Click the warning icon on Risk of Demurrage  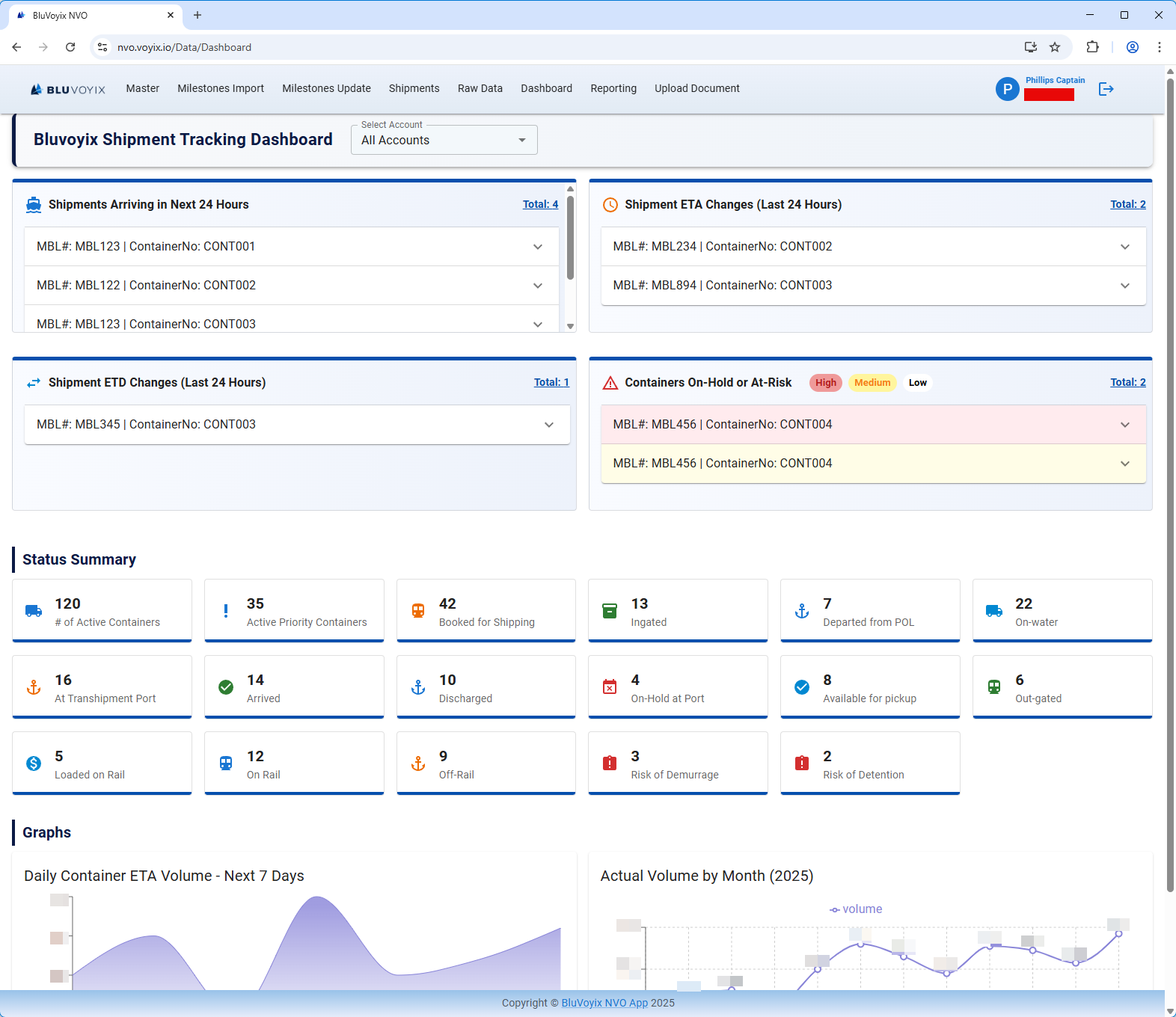(610, 763)
